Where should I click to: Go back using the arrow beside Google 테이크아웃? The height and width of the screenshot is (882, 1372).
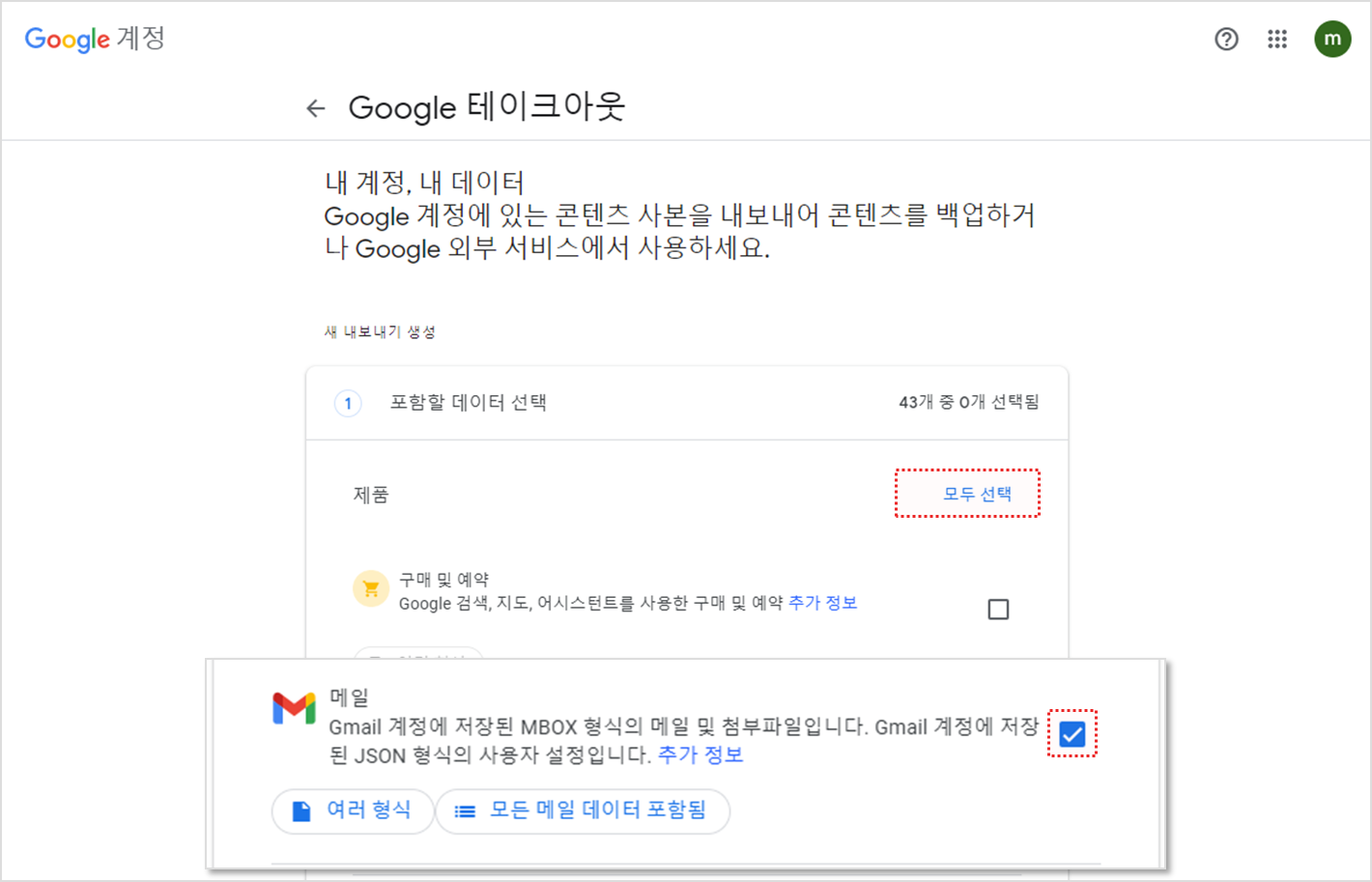click(316, 108)
